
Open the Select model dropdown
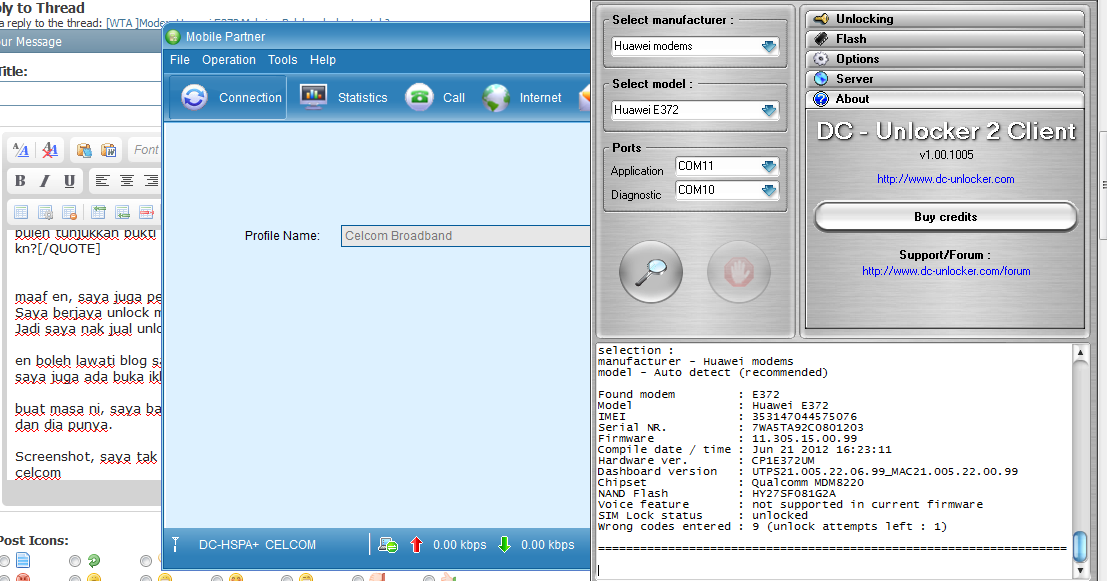click(769, 110)
